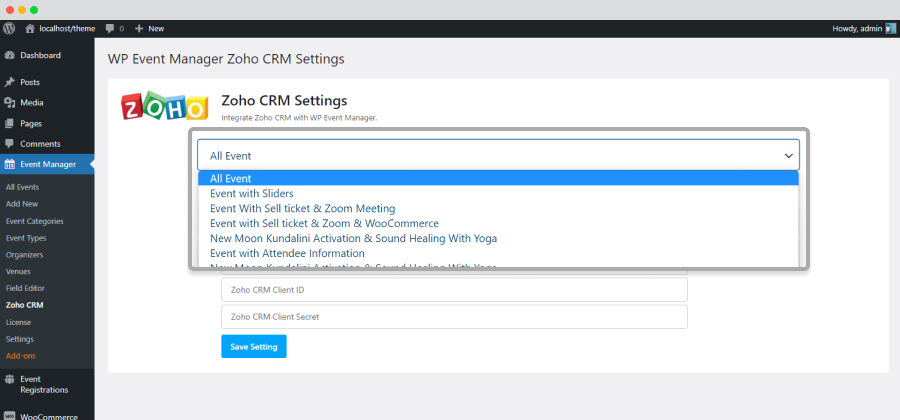Click the Dashboard gauge icon
This screenshot has height=420, width=900.
click(9, 56)
